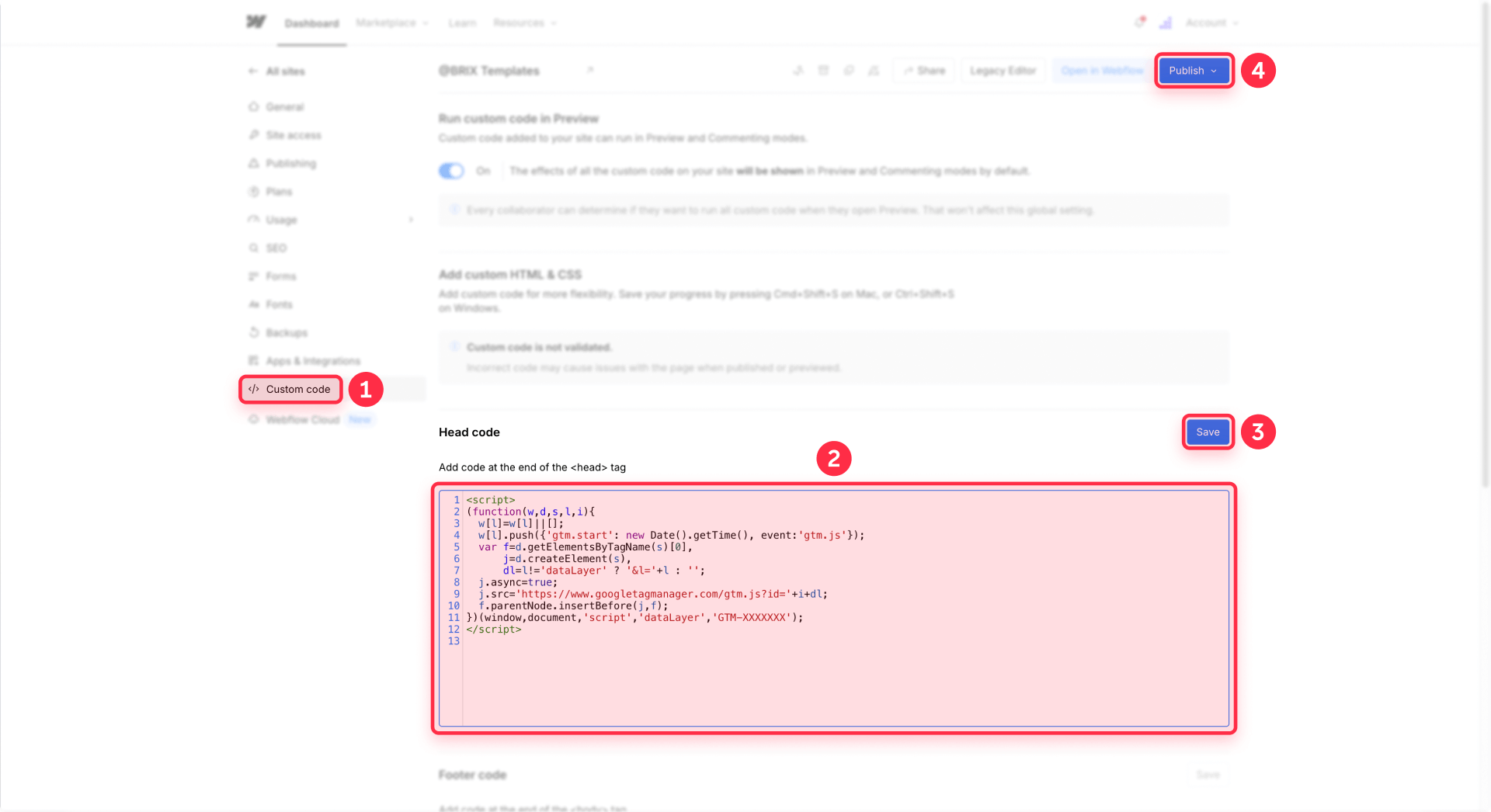
Task: Save the Head code changes
Action: (1208, 432)
